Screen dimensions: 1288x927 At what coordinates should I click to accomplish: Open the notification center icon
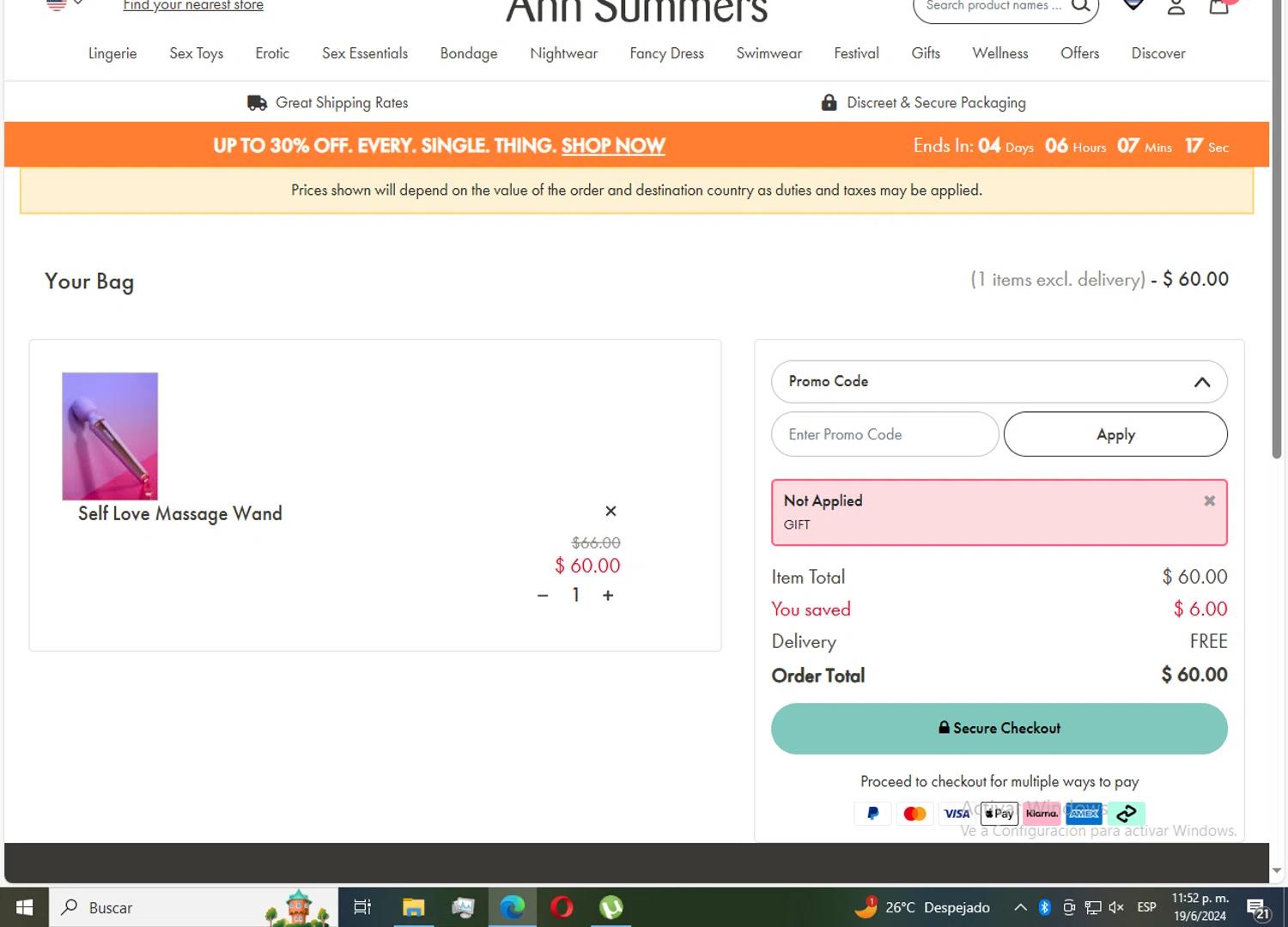[x=1259, y=908]
